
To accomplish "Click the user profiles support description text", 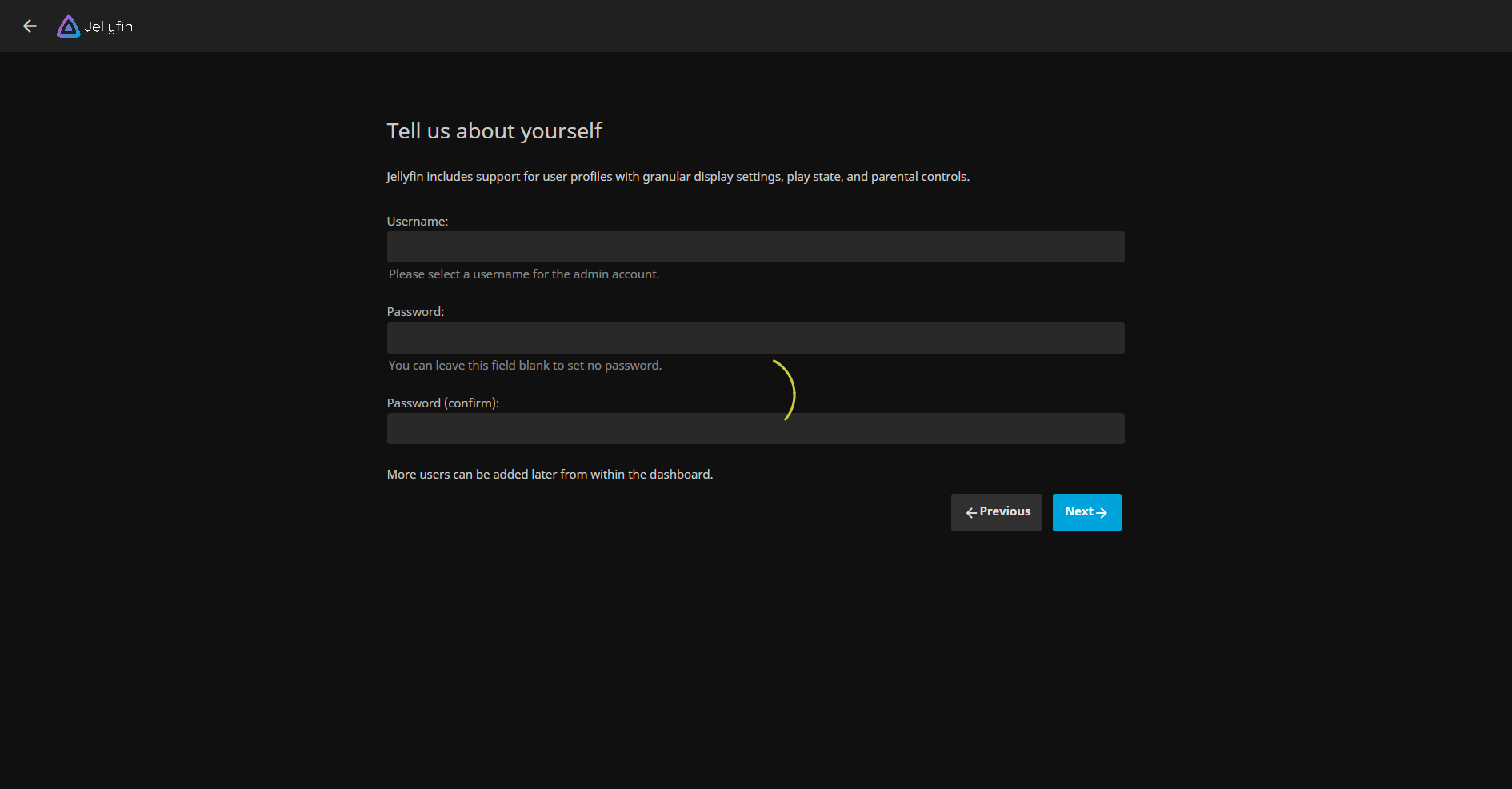I will (678, 176).
